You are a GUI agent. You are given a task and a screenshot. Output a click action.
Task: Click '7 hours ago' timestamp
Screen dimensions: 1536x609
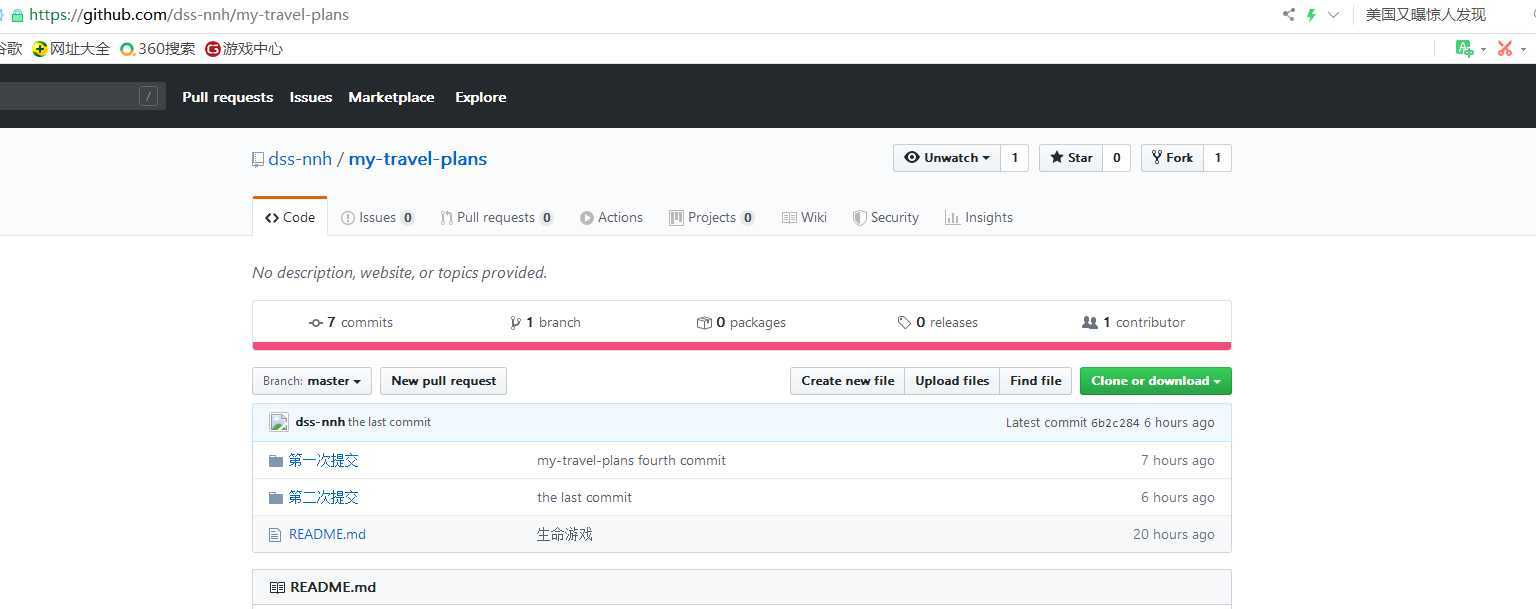coord(1178,460)
